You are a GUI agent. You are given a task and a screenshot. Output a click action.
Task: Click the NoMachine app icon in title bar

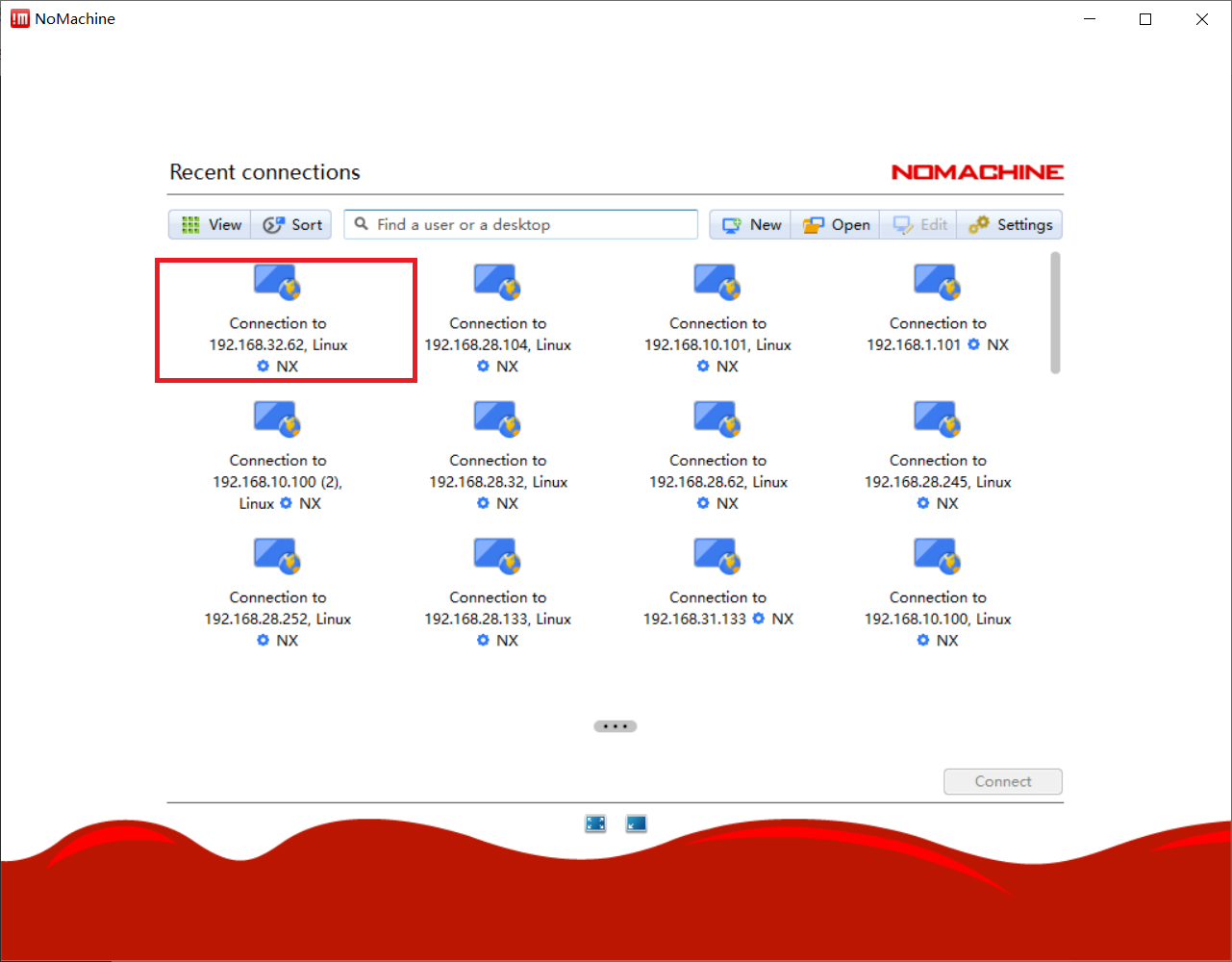tap(20, 18)
